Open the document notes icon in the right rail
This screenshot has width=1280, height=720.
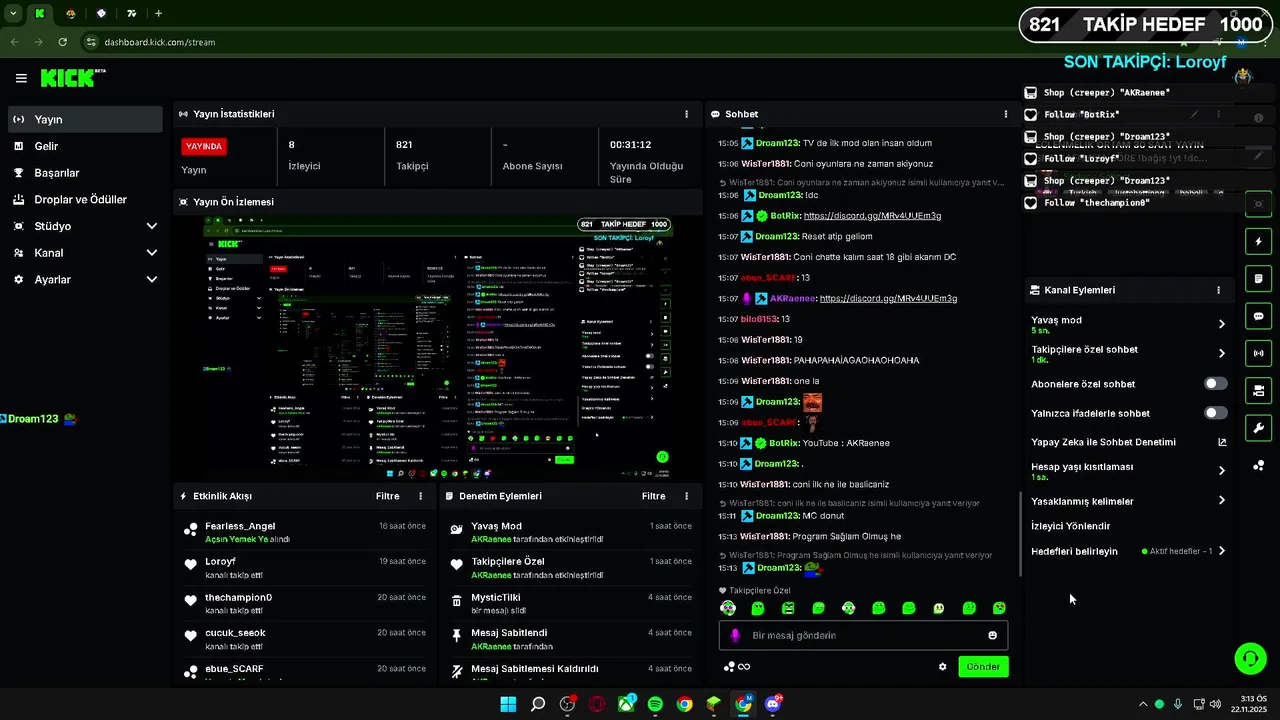pos(1258,278)
